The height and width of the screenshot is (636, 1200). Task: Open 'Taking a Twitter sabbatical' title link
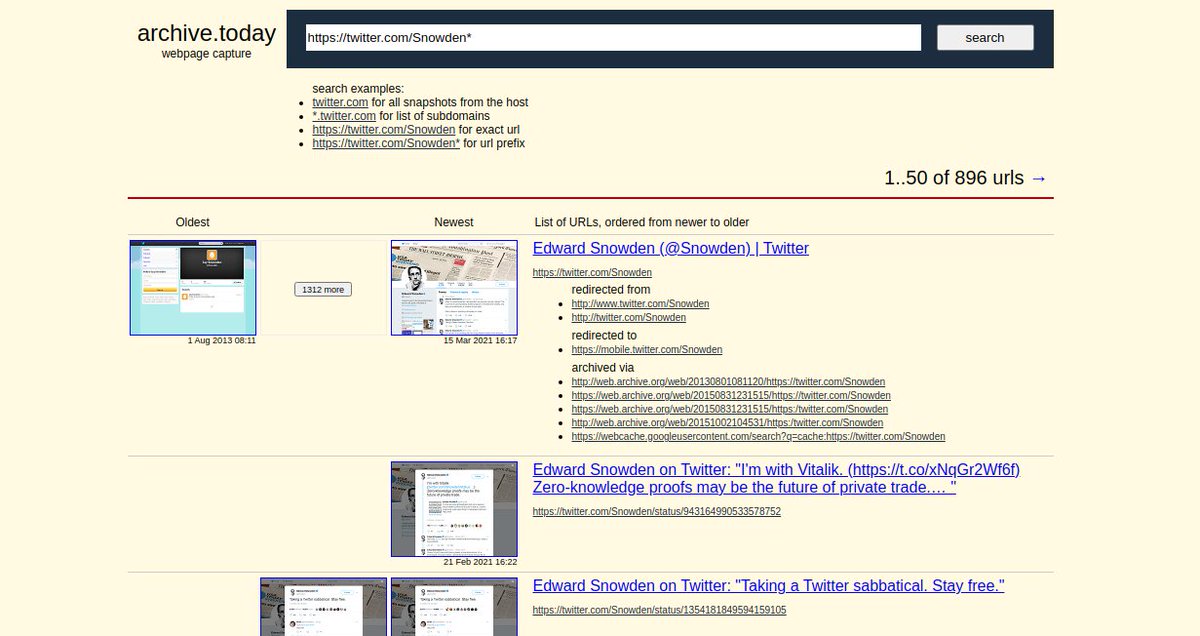[768, 586]
